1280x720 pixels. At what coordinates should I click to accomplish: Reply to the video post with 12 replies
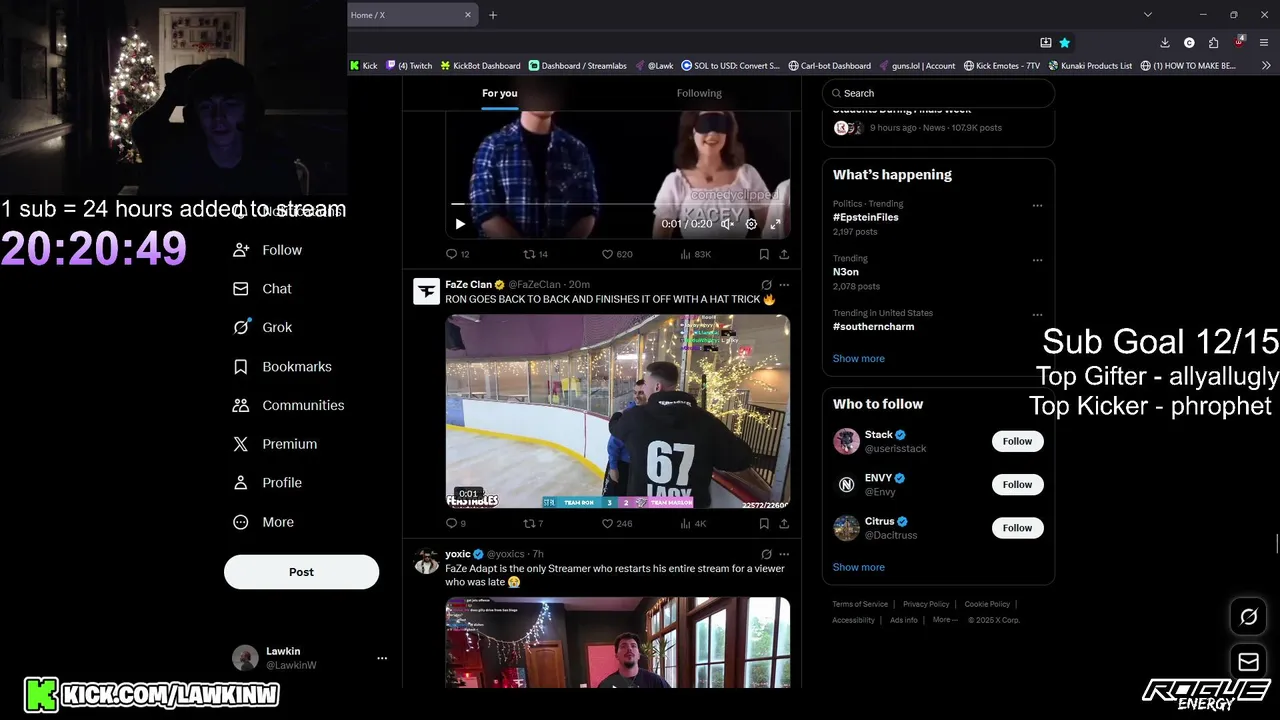(457, 254)
